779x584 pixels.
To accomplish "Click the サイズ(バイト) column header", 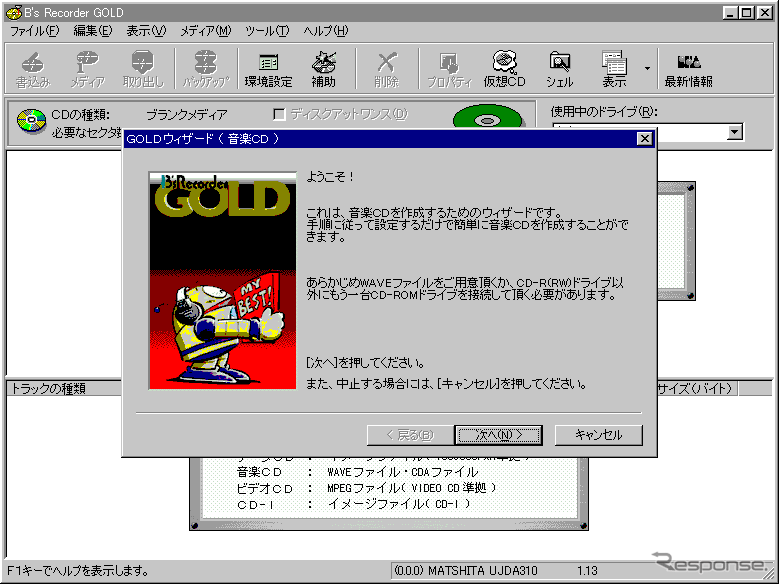I will 698,389.
